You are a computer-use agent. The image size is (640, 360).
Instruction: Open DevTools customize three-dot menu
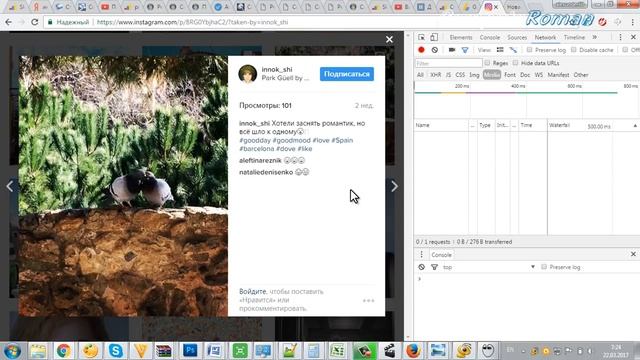[620, 37]
